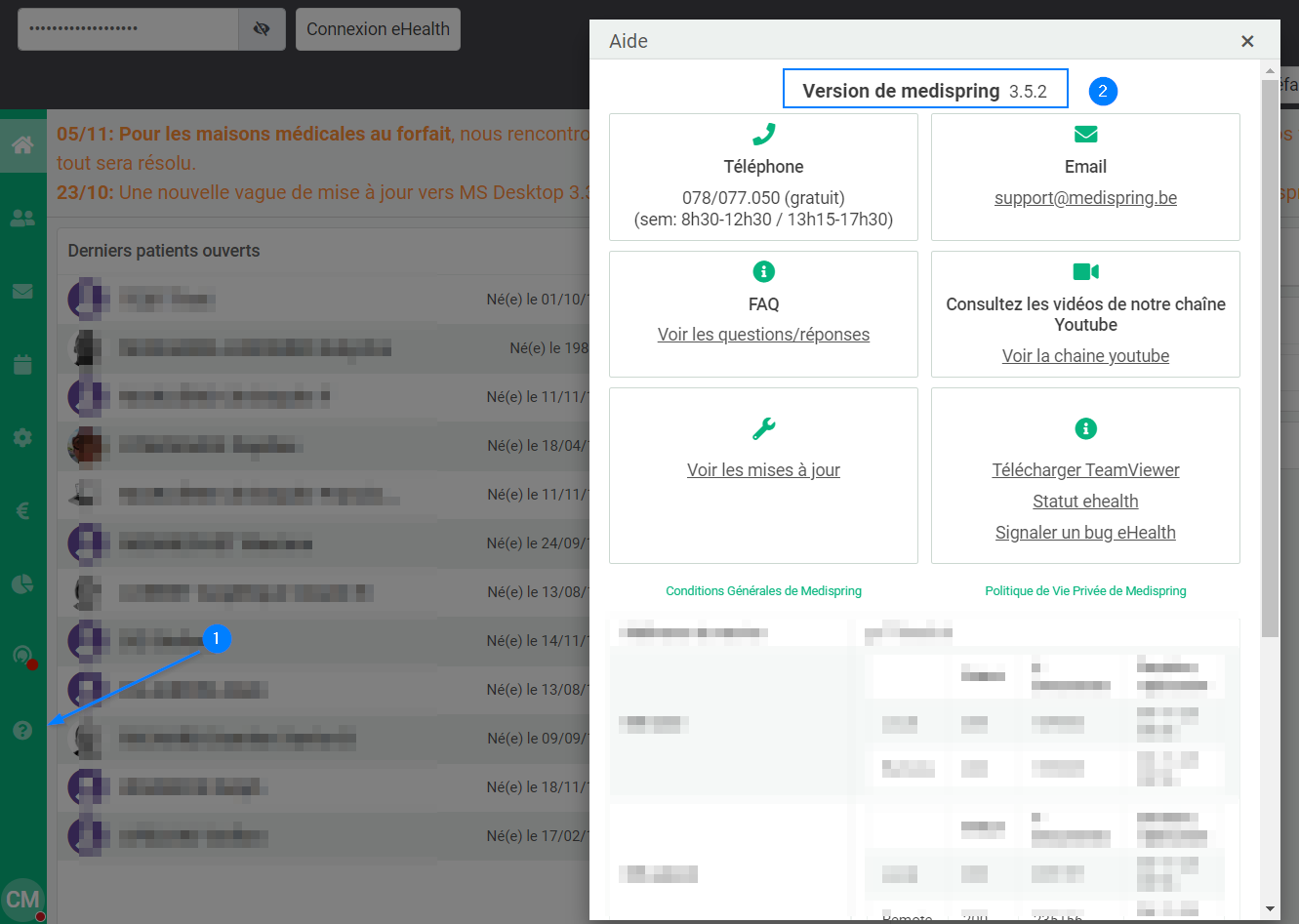Click Voir les mises à jour link
1299x924 pixels.
tap(763, 470)
